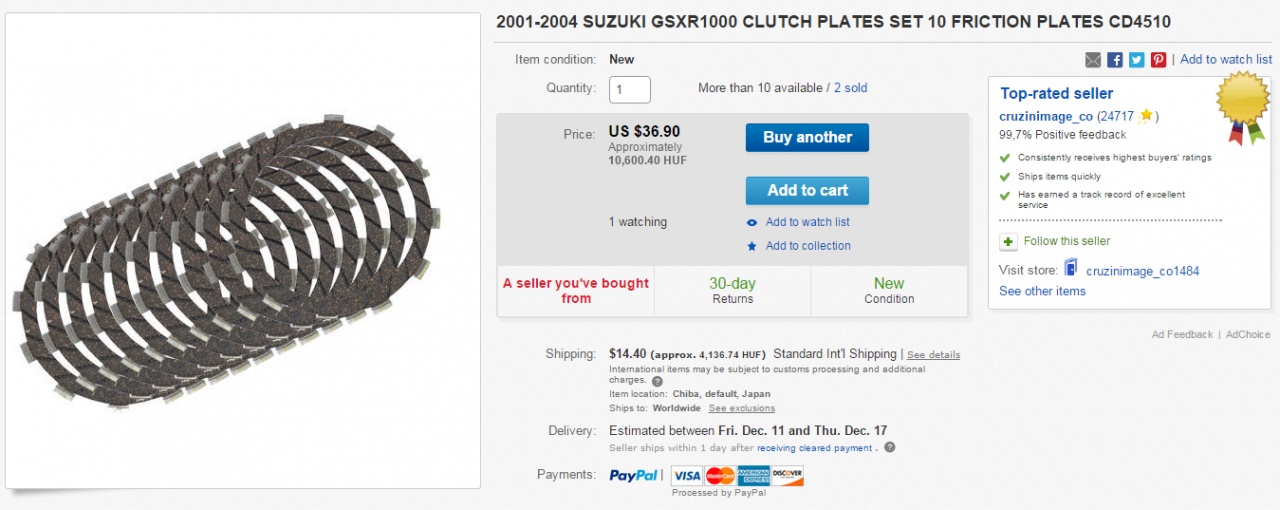
Task: Pin this item on Pinterest
Action: click(1158, 60)
